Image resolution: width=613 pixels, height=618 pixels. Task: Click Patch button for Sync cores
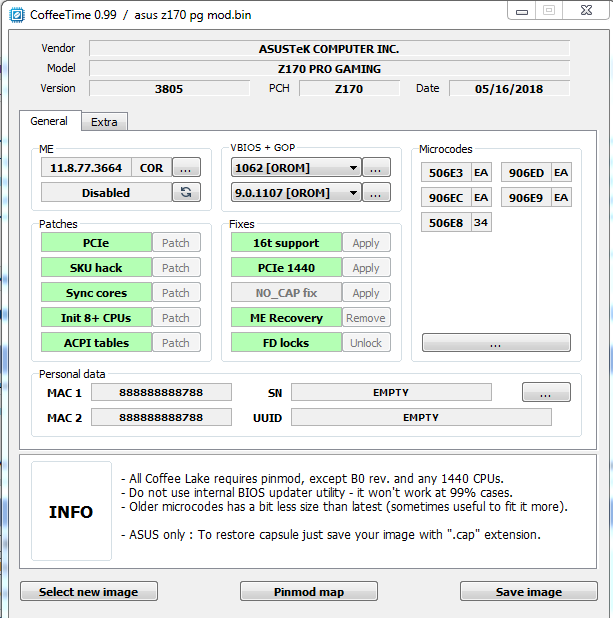(x=176, y=292)
